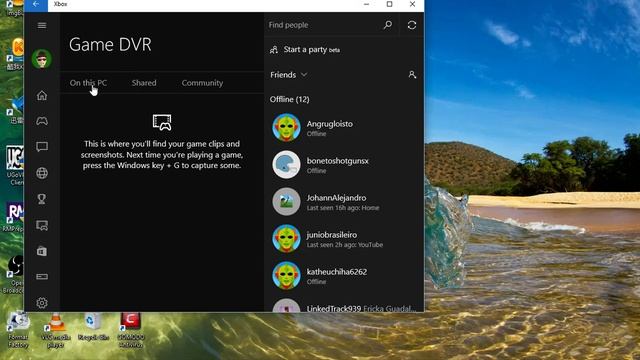
Task: Select friend name Angrugloisto
Action: pyautogui.click(x=329, y=124)
